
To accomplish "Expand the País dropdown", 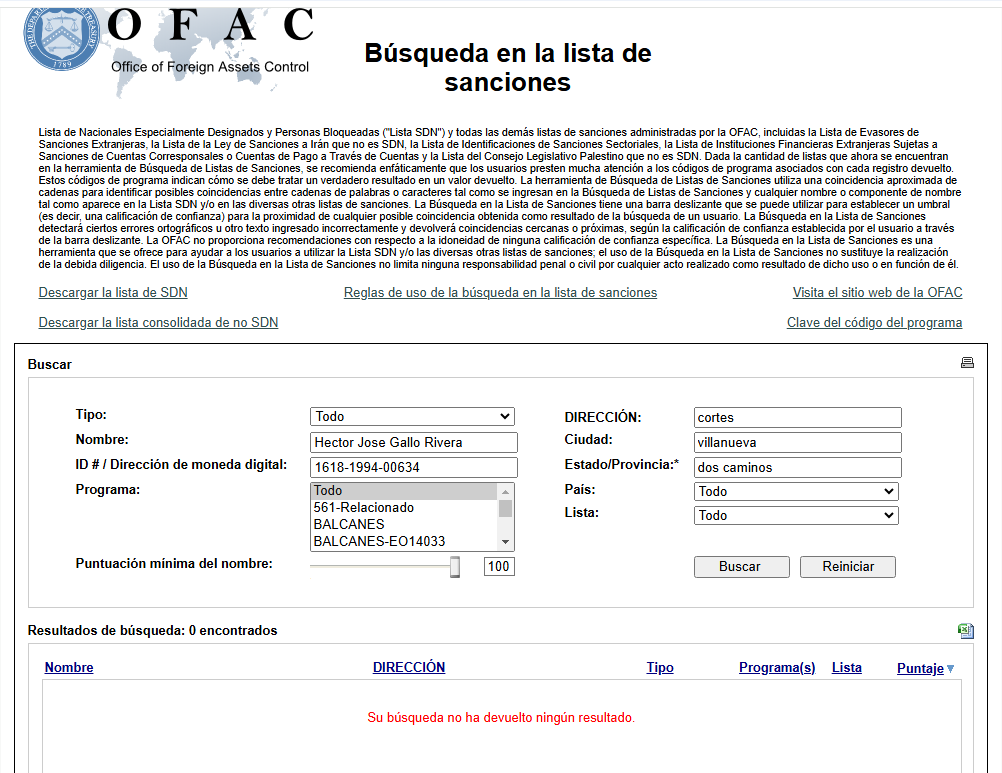I will (x=796, y=492).
